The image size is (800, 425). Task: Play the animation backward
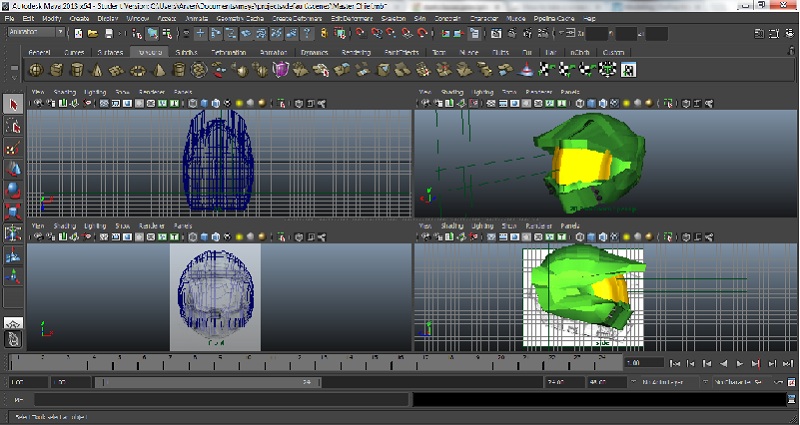coord(723,363)
